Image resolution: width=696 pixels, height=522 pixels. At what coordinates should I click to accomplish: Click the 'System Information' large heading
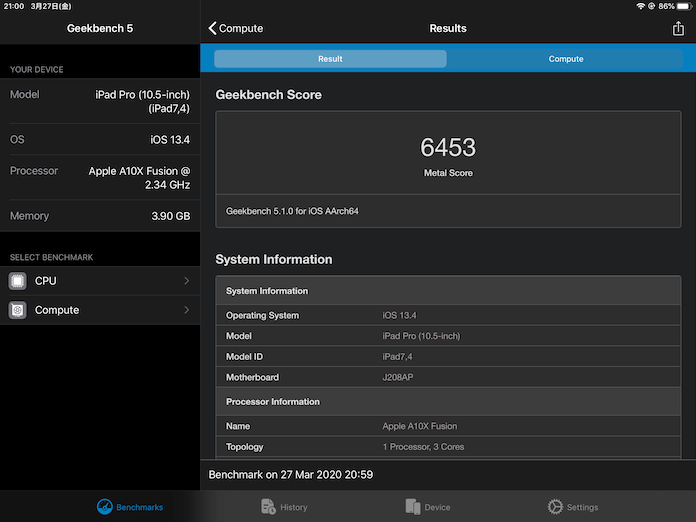coord(273,259)
